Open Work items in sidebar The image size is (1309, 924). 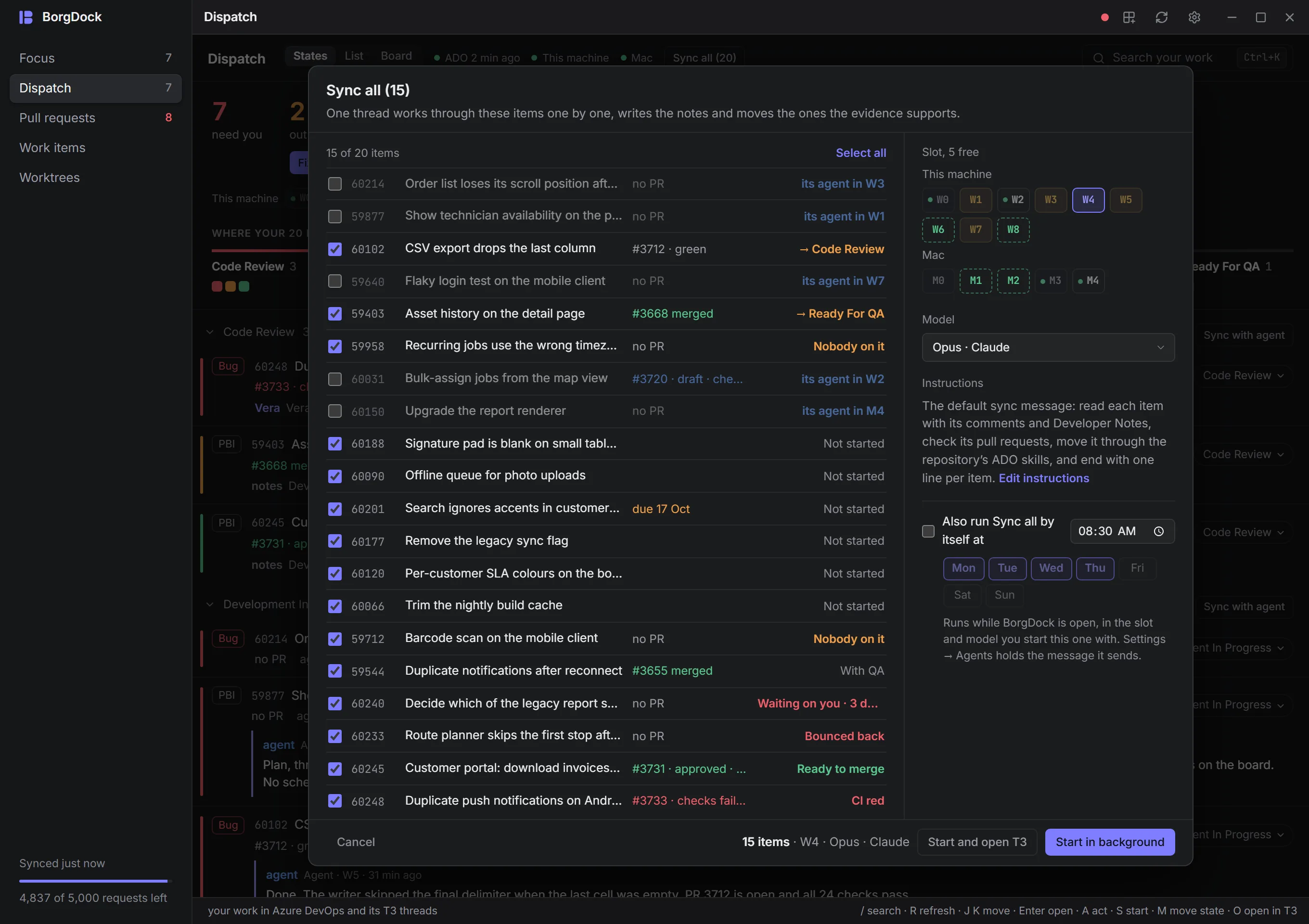coord(95,148)
